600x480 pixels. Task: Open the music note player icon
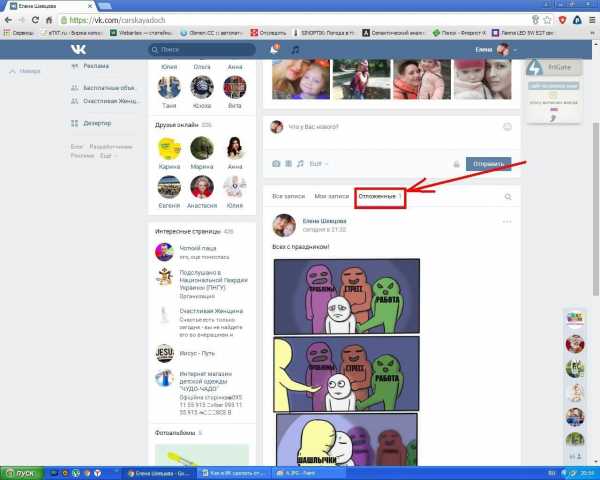click(295, 49)
